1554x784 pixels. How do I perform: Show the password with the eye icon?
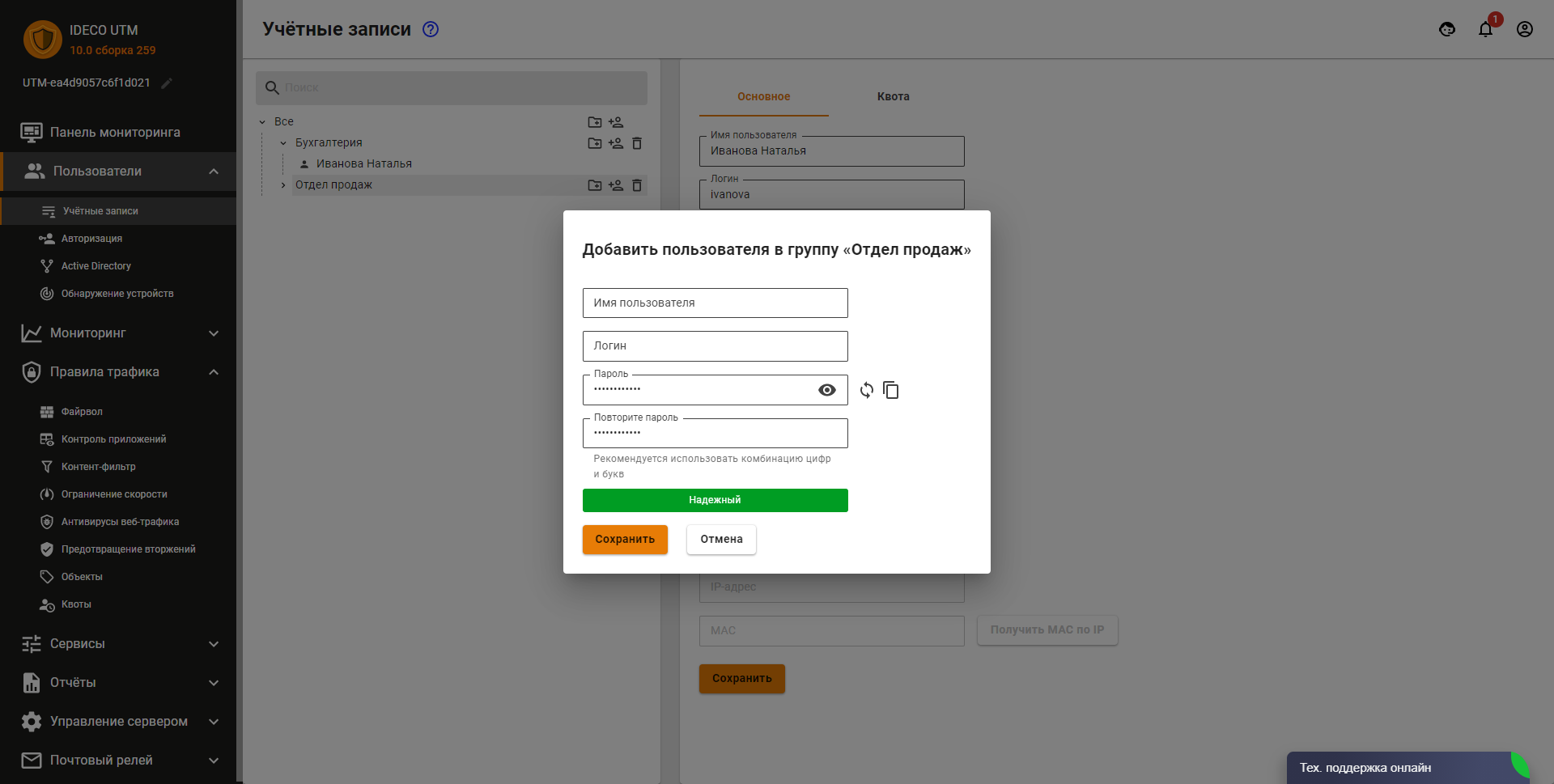[827, 390]
